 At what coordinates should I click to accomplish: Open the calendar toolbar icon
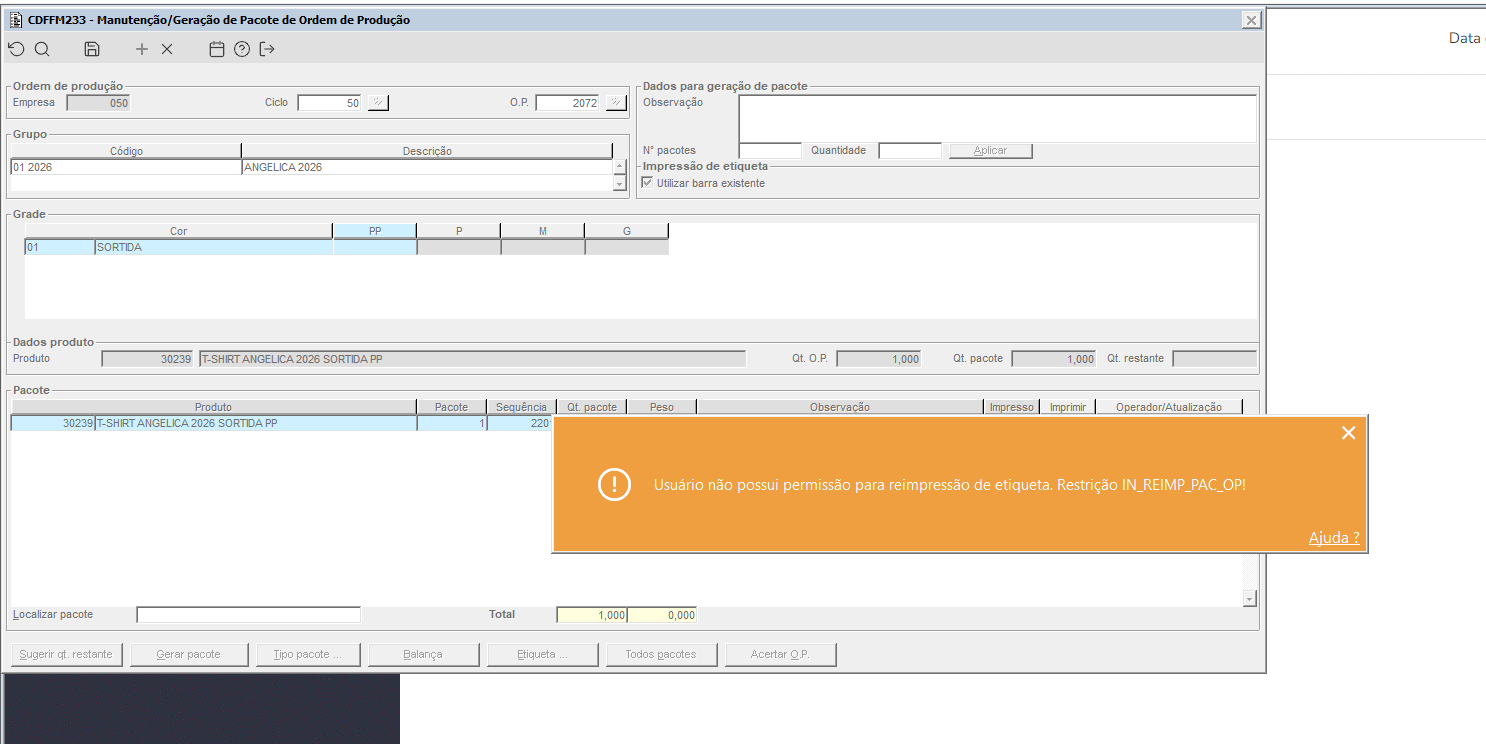(x=217, y=49)
